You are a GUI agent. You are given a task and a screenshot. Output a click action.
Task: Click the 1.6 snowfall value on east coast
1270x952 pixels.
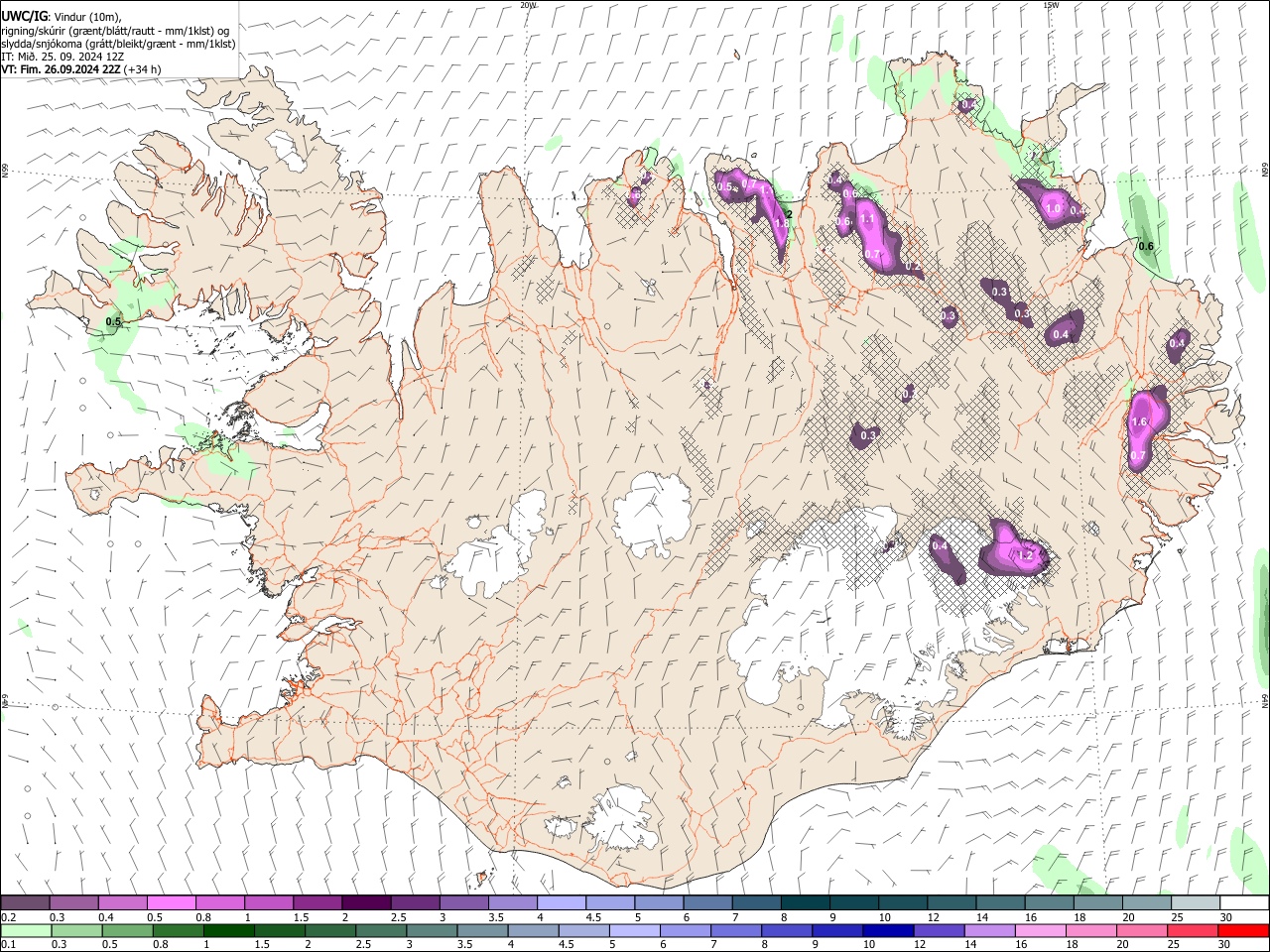tap(1139, 422)
